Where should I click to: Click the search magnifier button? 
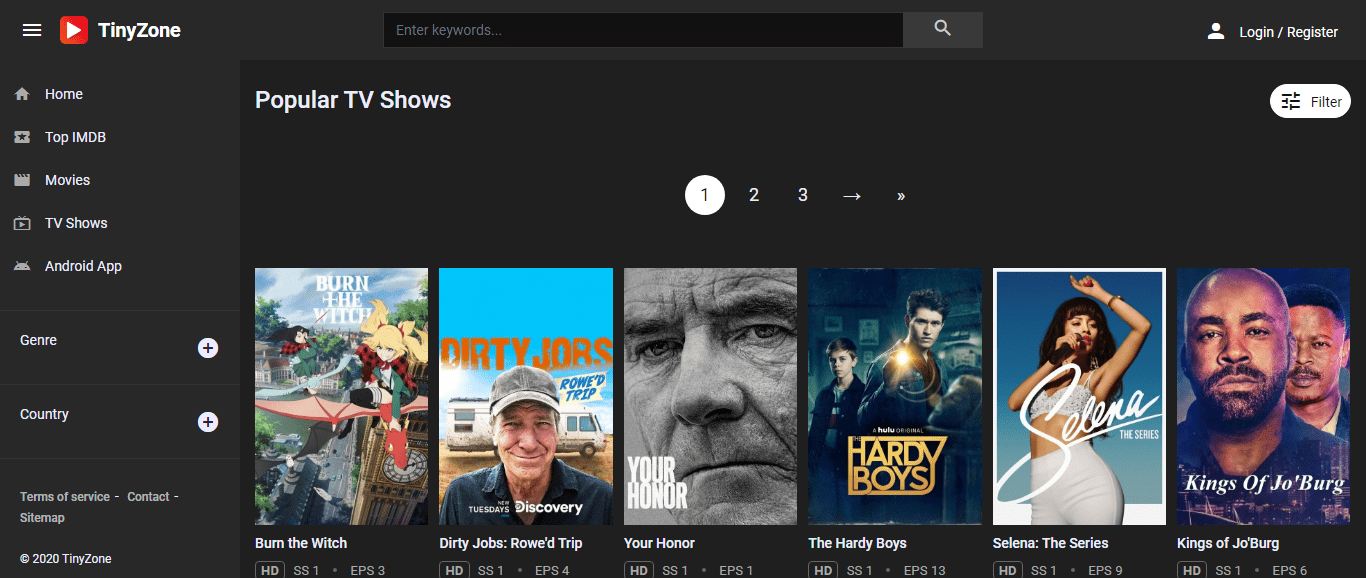point(943,29)
